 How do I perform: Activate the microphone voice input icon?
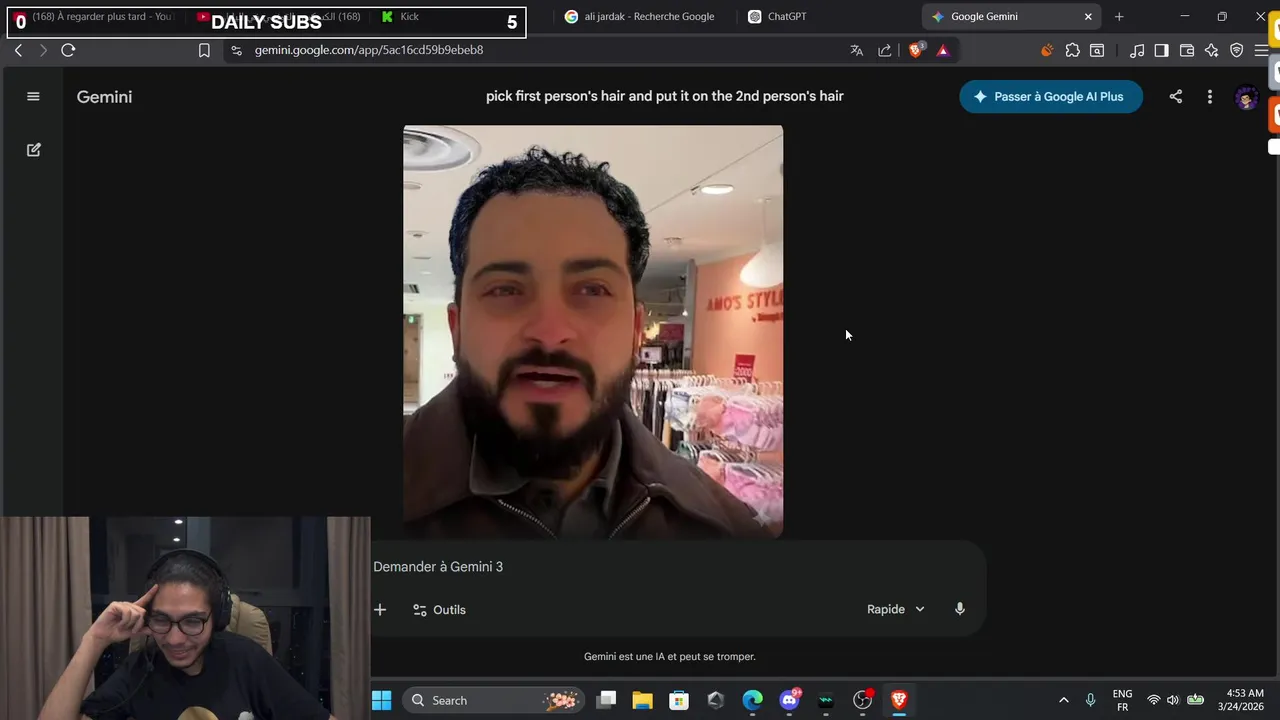[960, 609]
